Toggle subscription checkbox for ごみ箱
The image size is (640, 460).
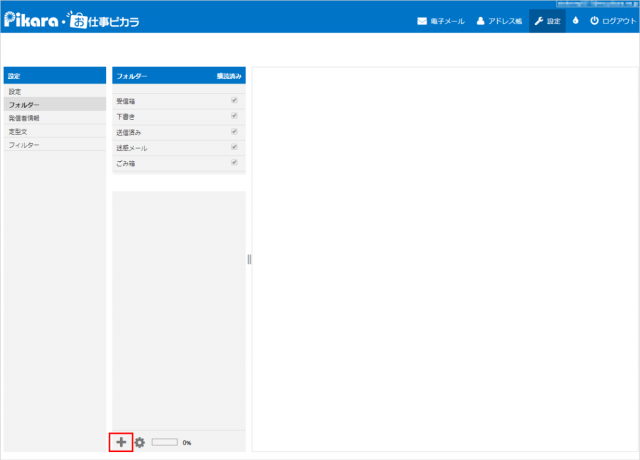pyautogui.click(x=234, y=162)
